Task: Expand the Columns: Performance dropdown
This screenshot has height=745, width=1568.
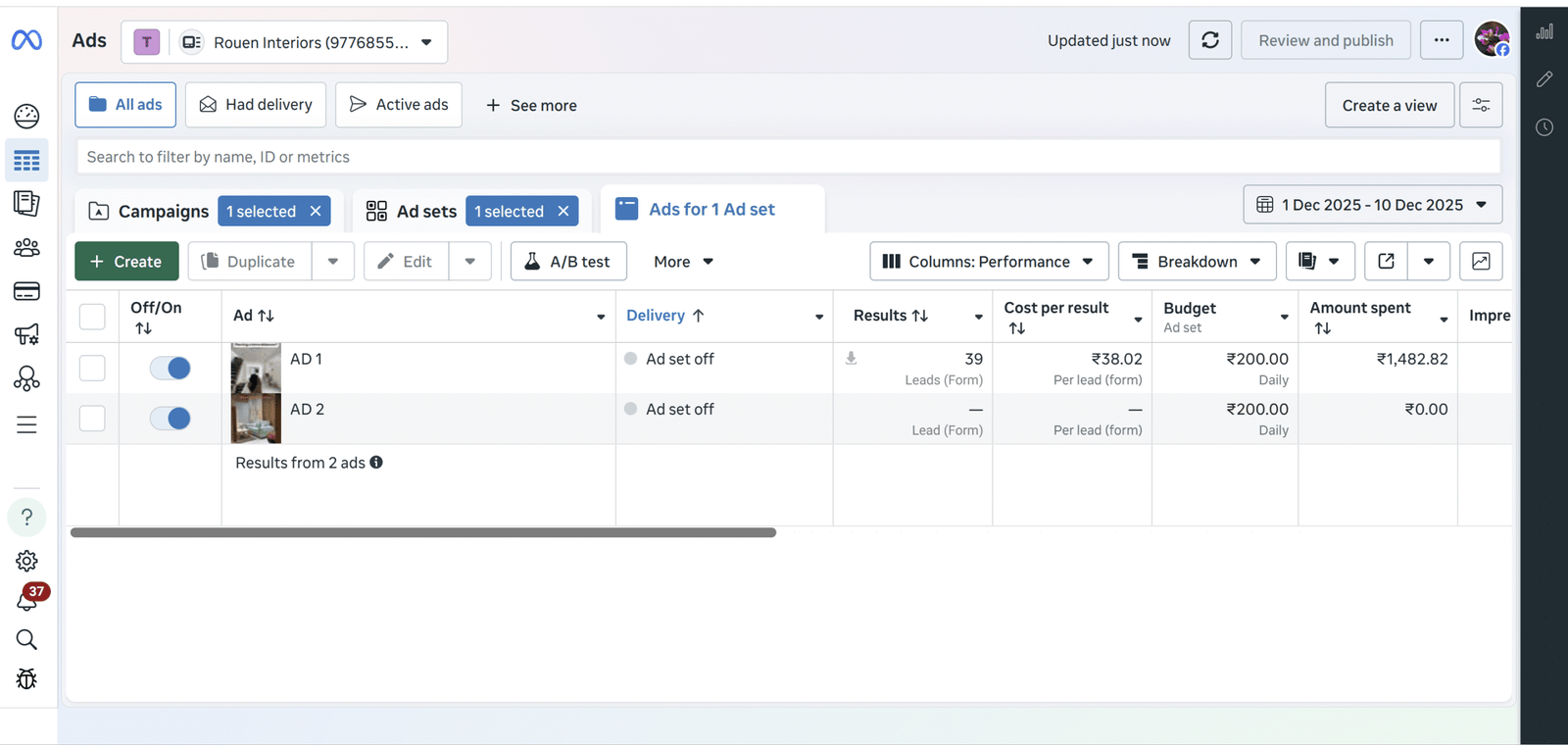Action: (x=988, y=262)
